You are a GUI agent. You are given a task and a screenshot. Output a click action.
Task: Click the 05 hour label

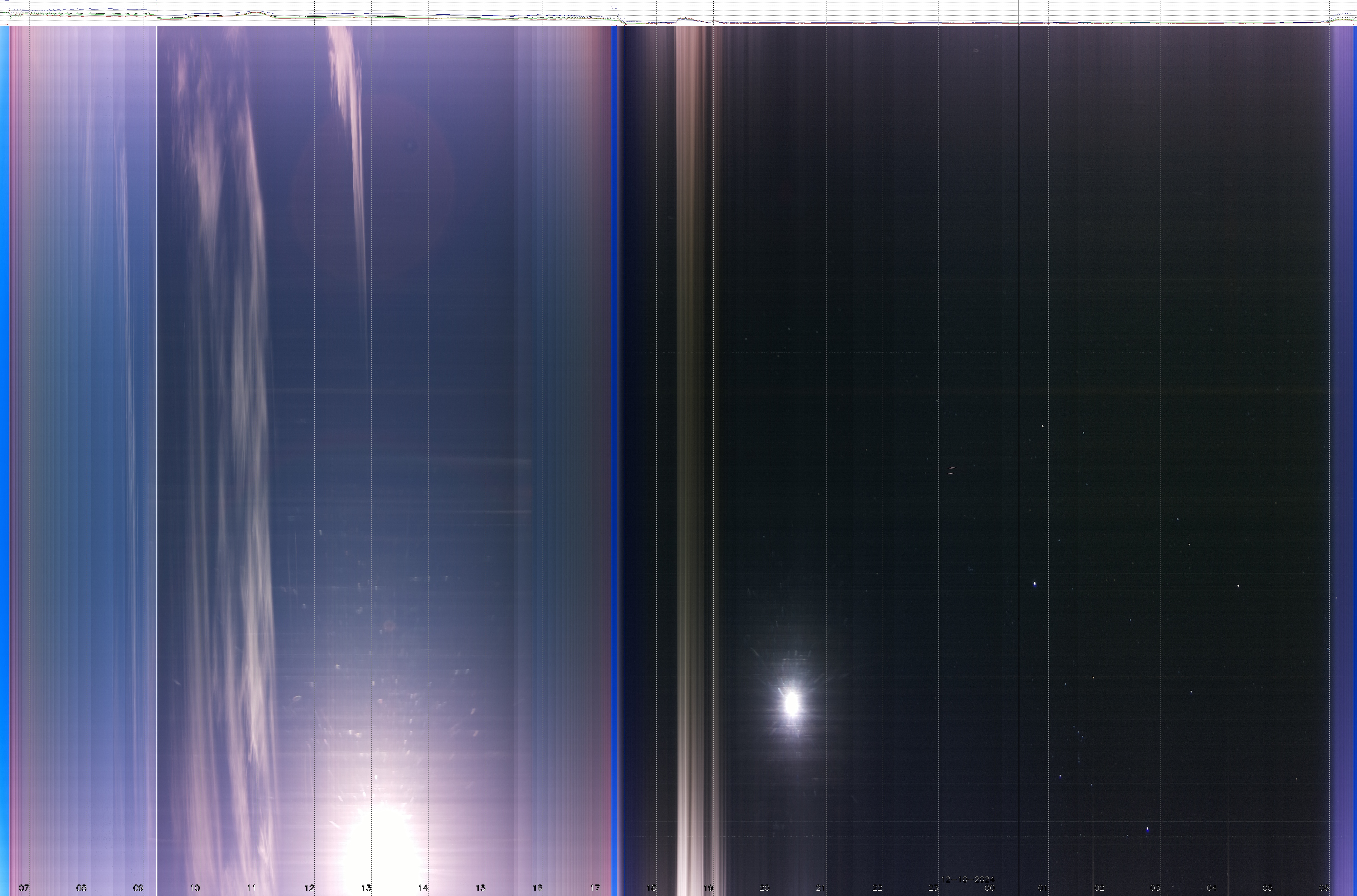point(1268,888)
